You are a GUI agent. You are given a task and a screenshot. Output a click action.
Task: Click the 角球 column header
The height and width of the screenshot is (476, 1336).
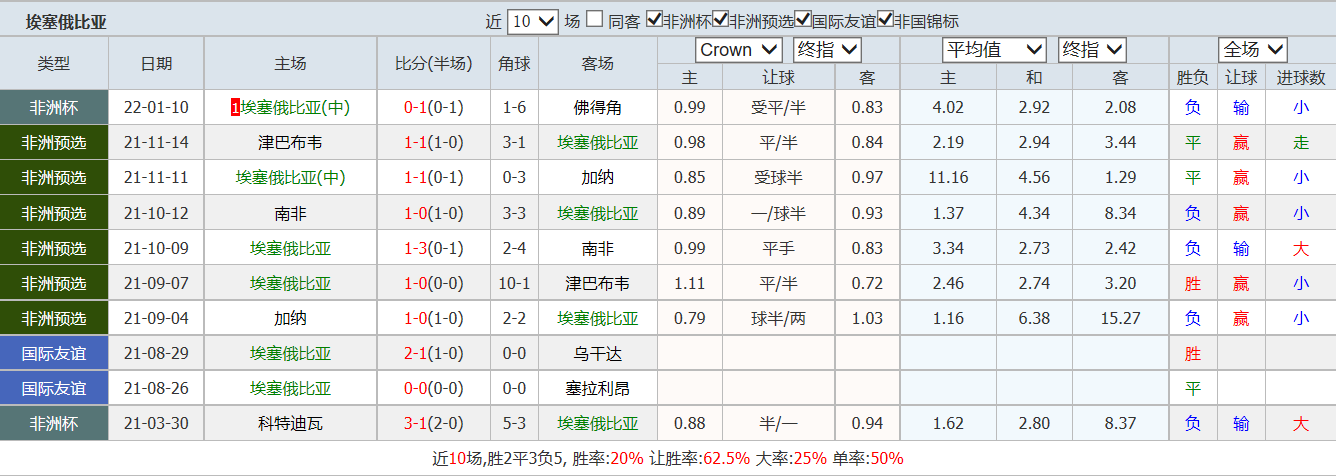coord(514,64)
